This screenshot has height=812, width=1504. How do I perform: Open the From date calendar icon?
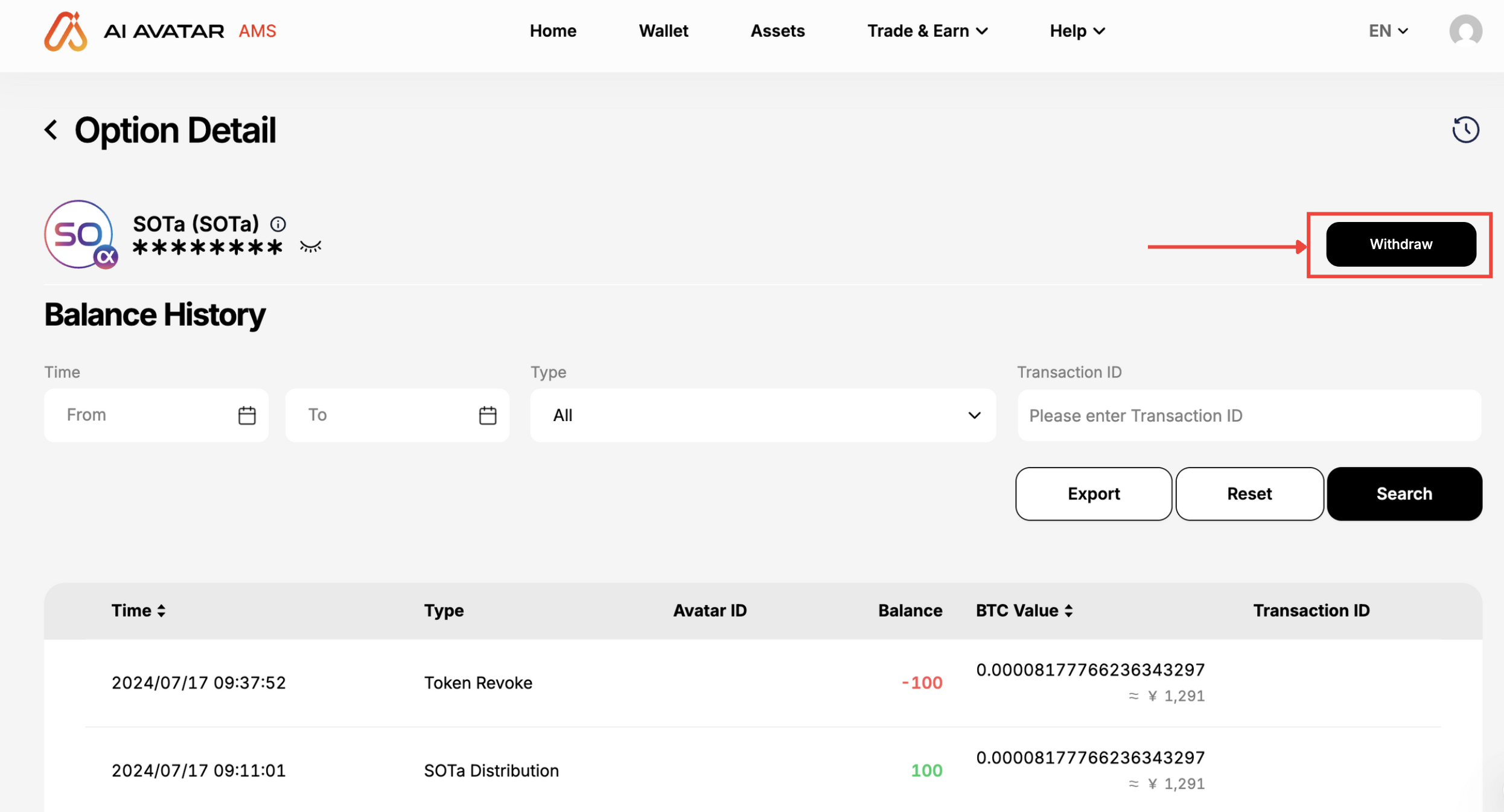247,415
